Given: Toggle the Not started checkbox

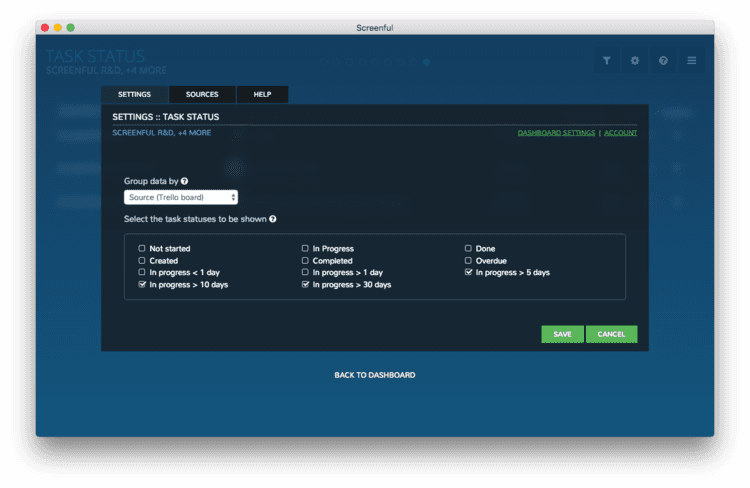Looking at the screenshot, I should (142, 248).
